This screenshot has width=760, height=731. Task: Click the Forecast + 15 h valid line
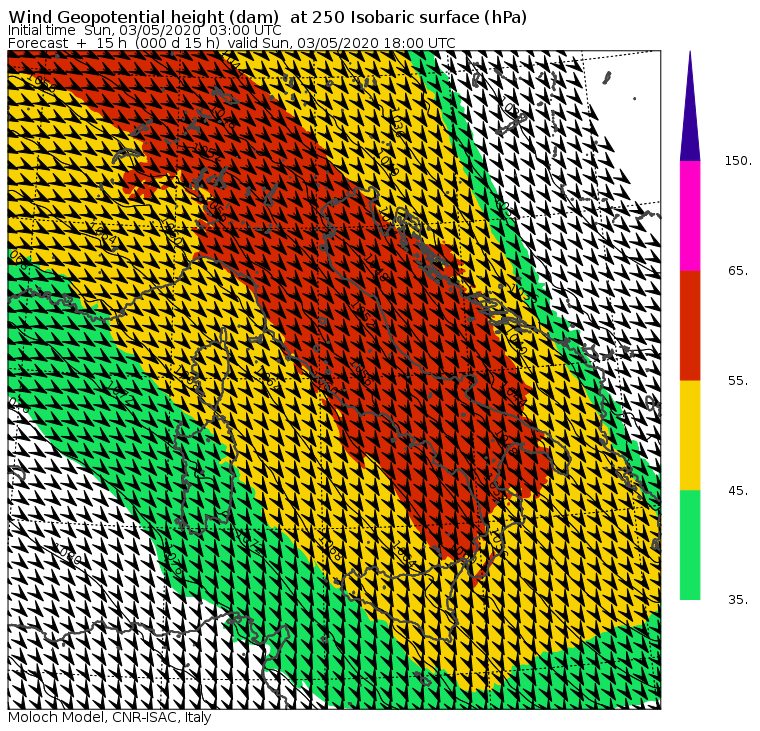coord(232,43)
